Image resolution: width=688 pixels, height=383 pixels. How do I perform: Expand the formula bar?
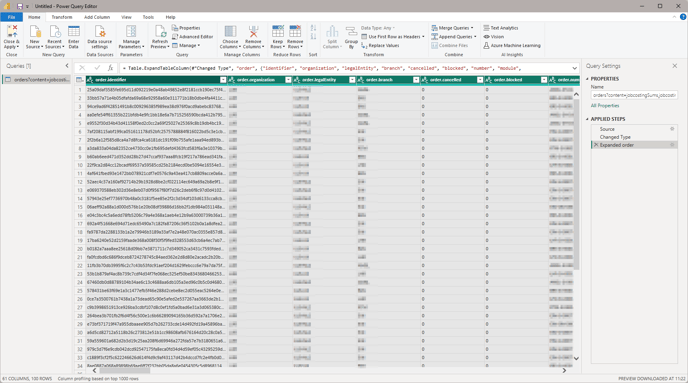tap(574, 68)
